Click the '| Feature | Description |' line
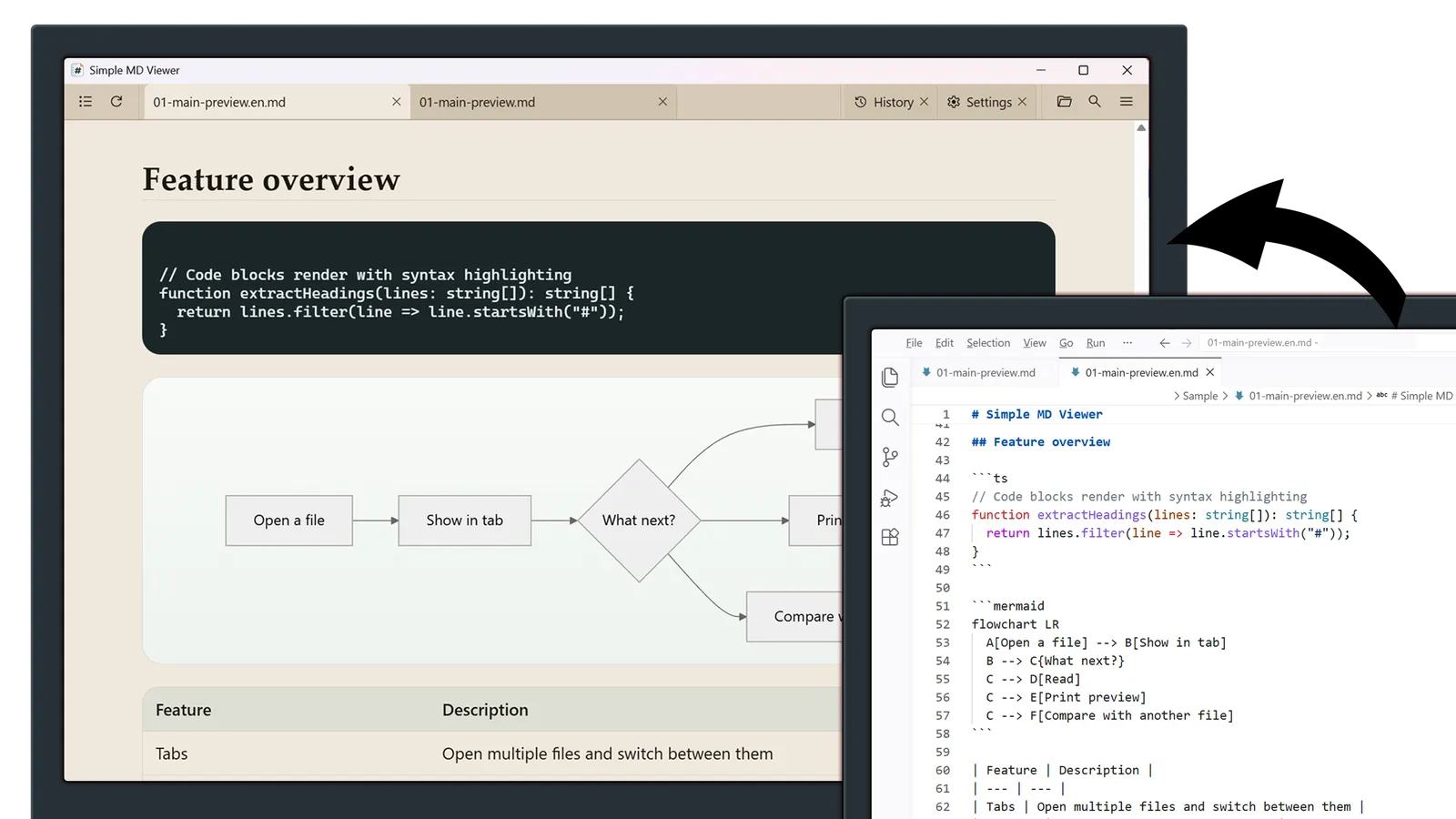The height and width of the screenshot is (819, 1456). coord(1062,770)
